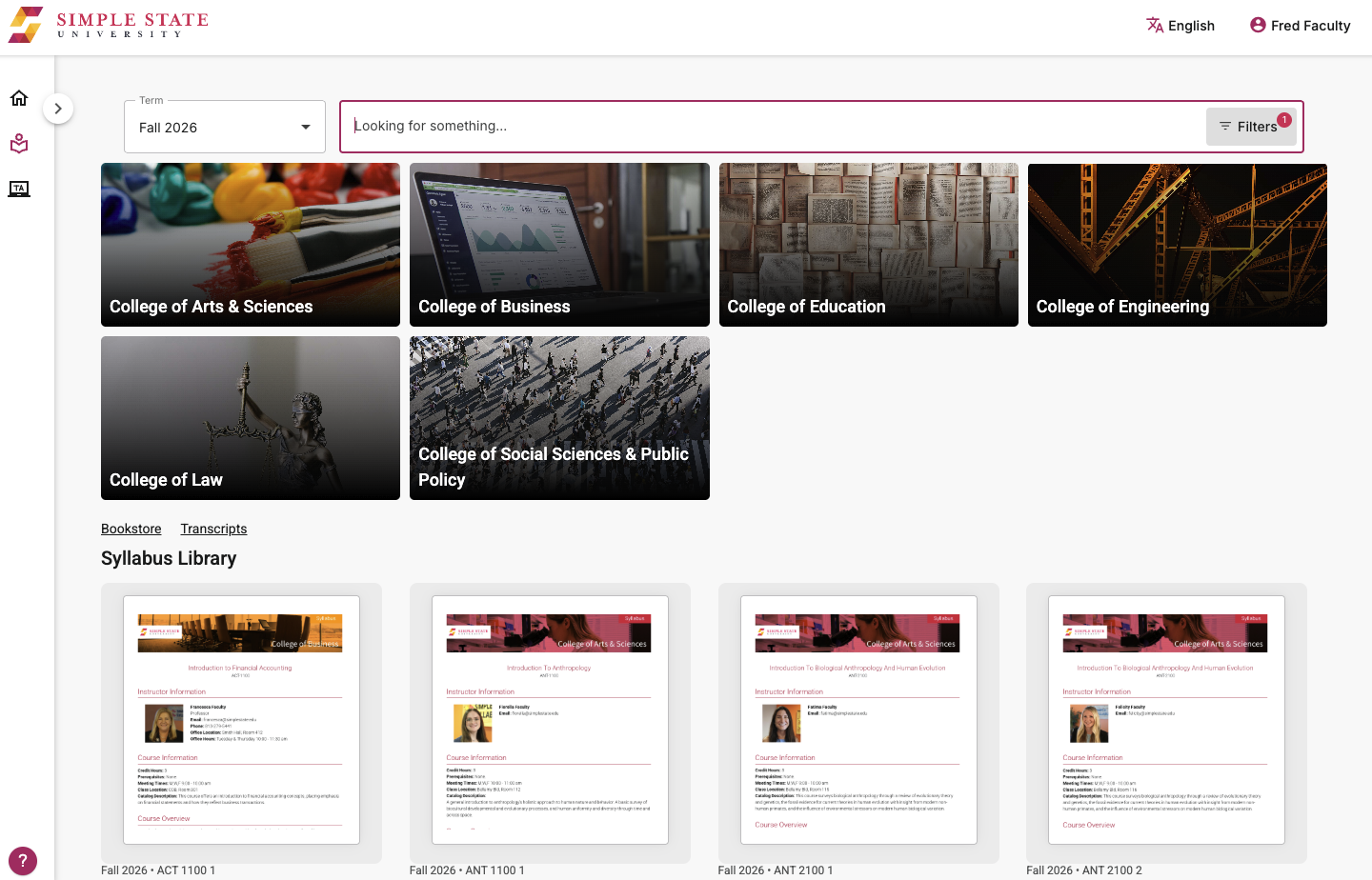
Task: Open the Term dropdown showing Fall 2026
Action: click(x=225, y=127)
